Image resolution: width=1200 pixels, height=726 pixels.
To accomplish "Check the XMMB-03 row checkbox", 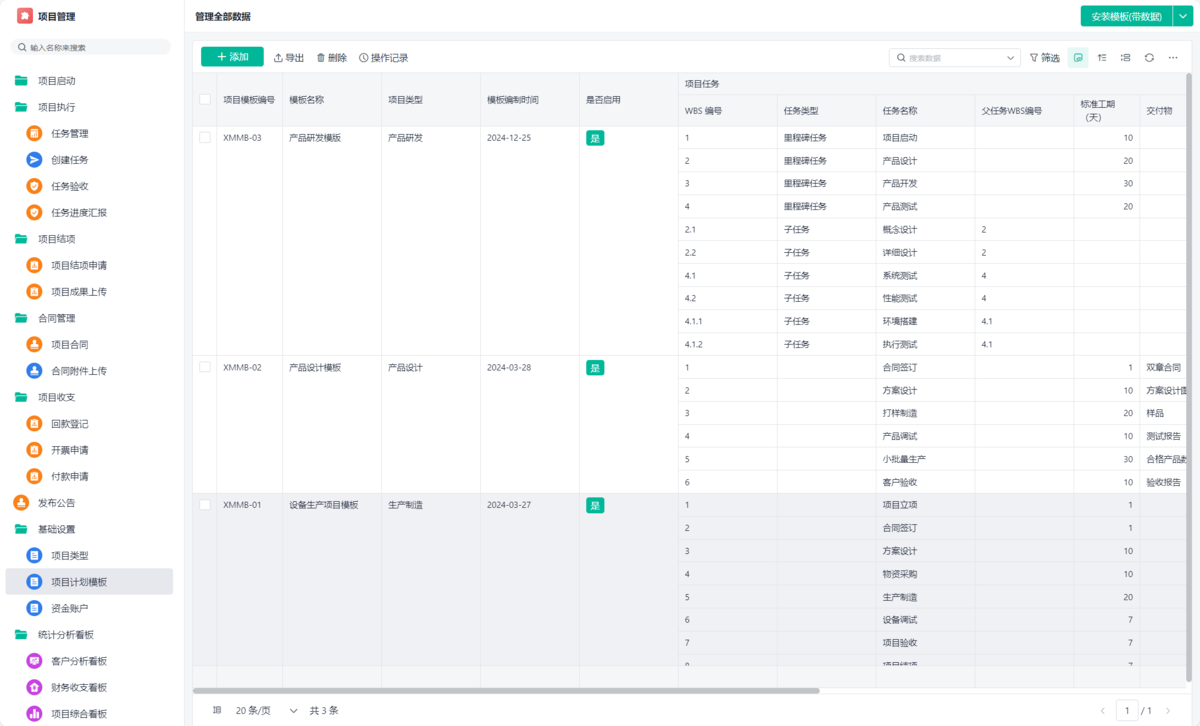I will coord(205,138).
